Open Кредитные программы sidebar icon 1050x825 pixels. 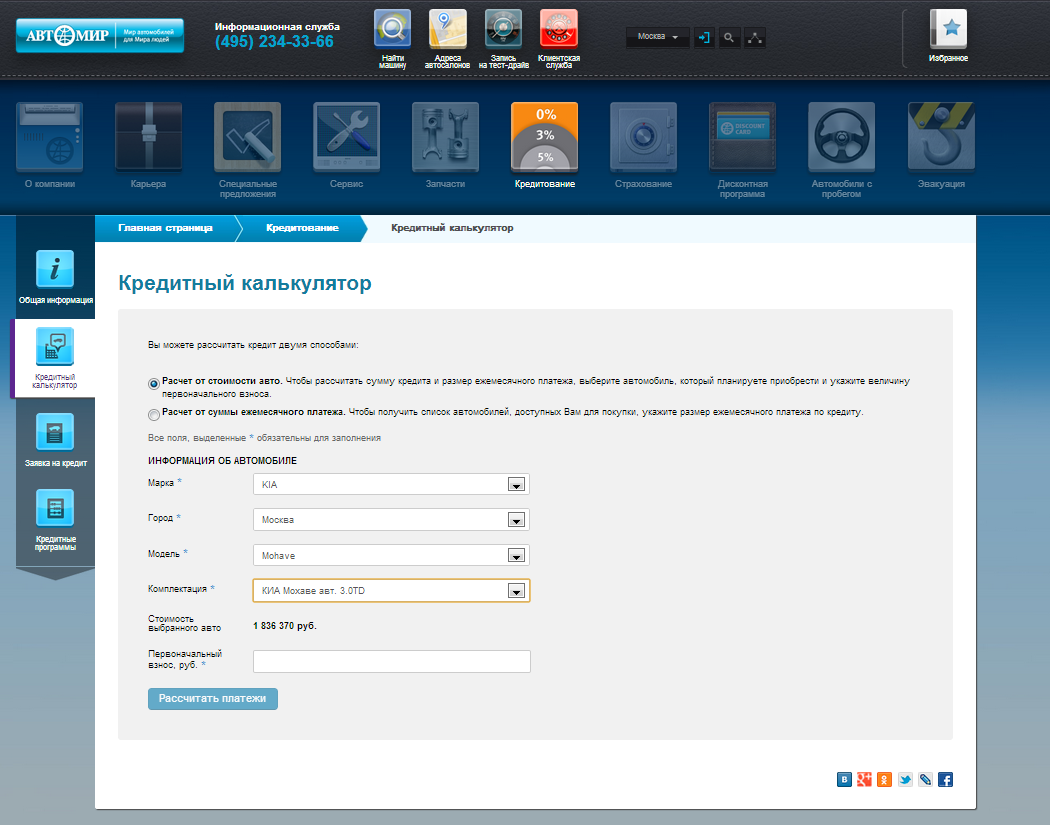coord(55,508)
